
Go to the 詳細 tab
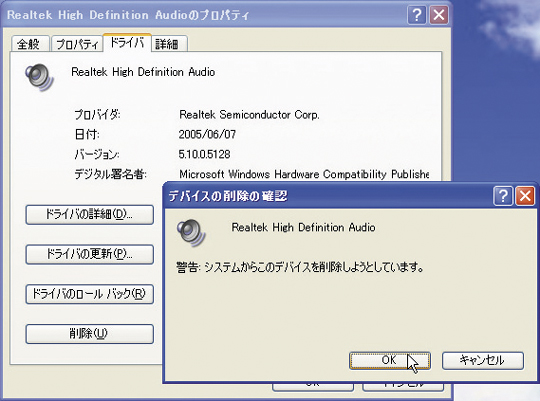click(x=169, y=44)
